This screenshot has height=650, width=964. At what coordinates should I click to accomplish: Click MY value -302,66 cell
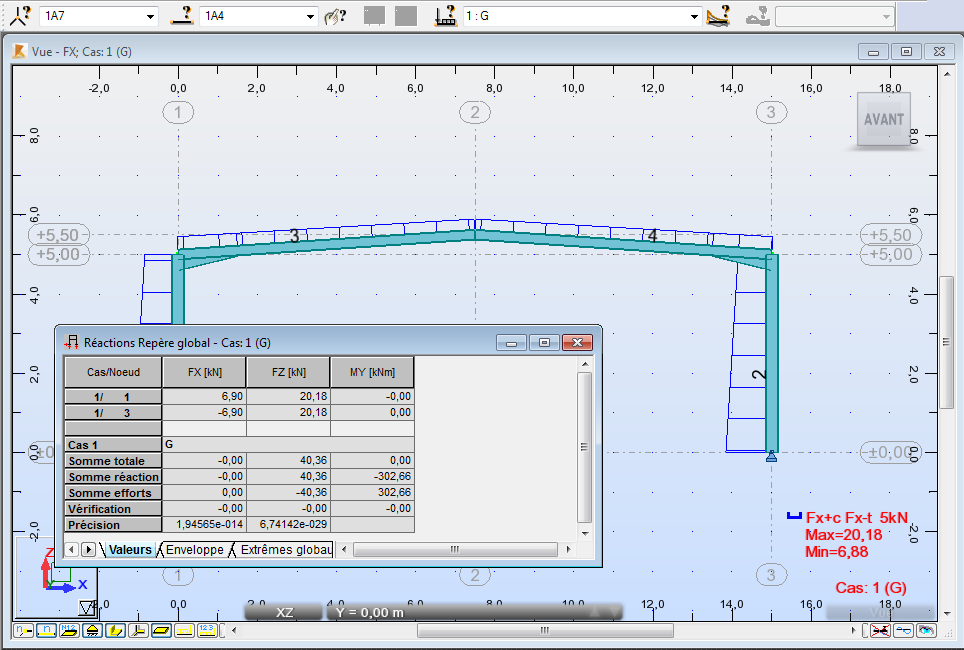(x=373, y=477)
